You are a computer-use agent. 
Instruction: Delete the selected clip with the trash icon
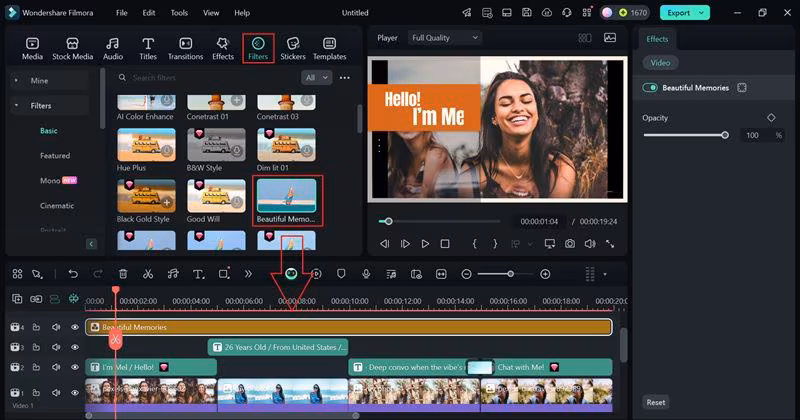pos(123,274)
